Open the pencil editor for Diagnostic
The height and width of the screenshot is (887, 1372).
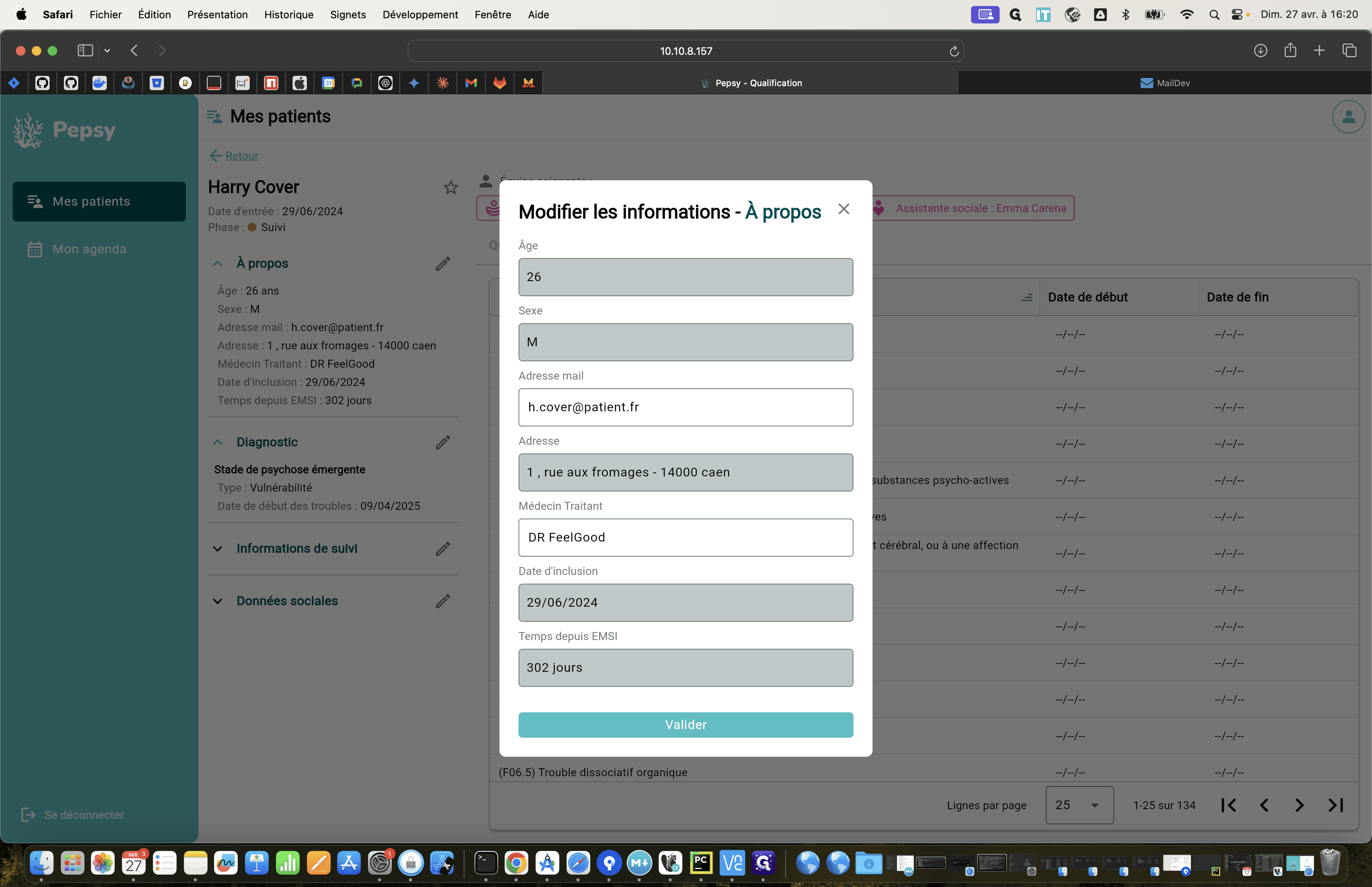click(442, 442)
